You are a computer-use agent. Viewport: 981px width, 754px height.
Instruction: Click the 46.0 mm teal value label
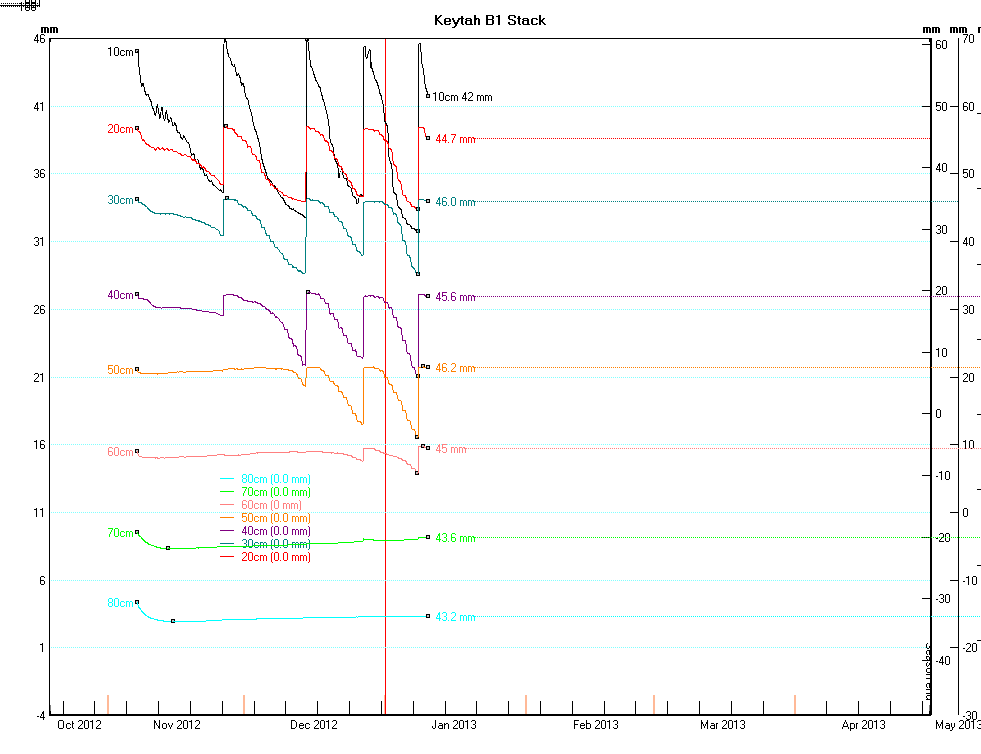[455, 202]
